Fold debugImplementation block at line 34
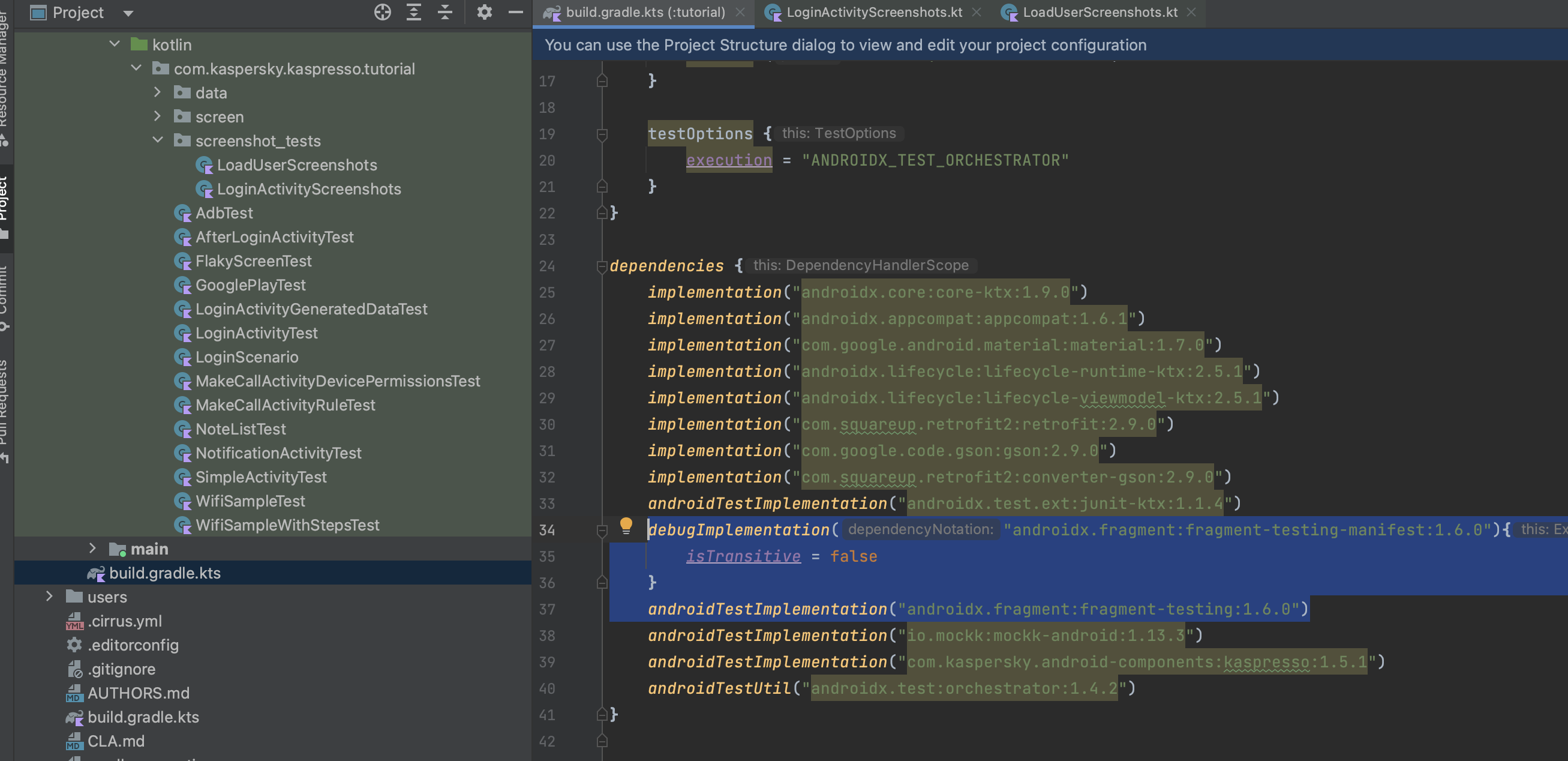 602,531
